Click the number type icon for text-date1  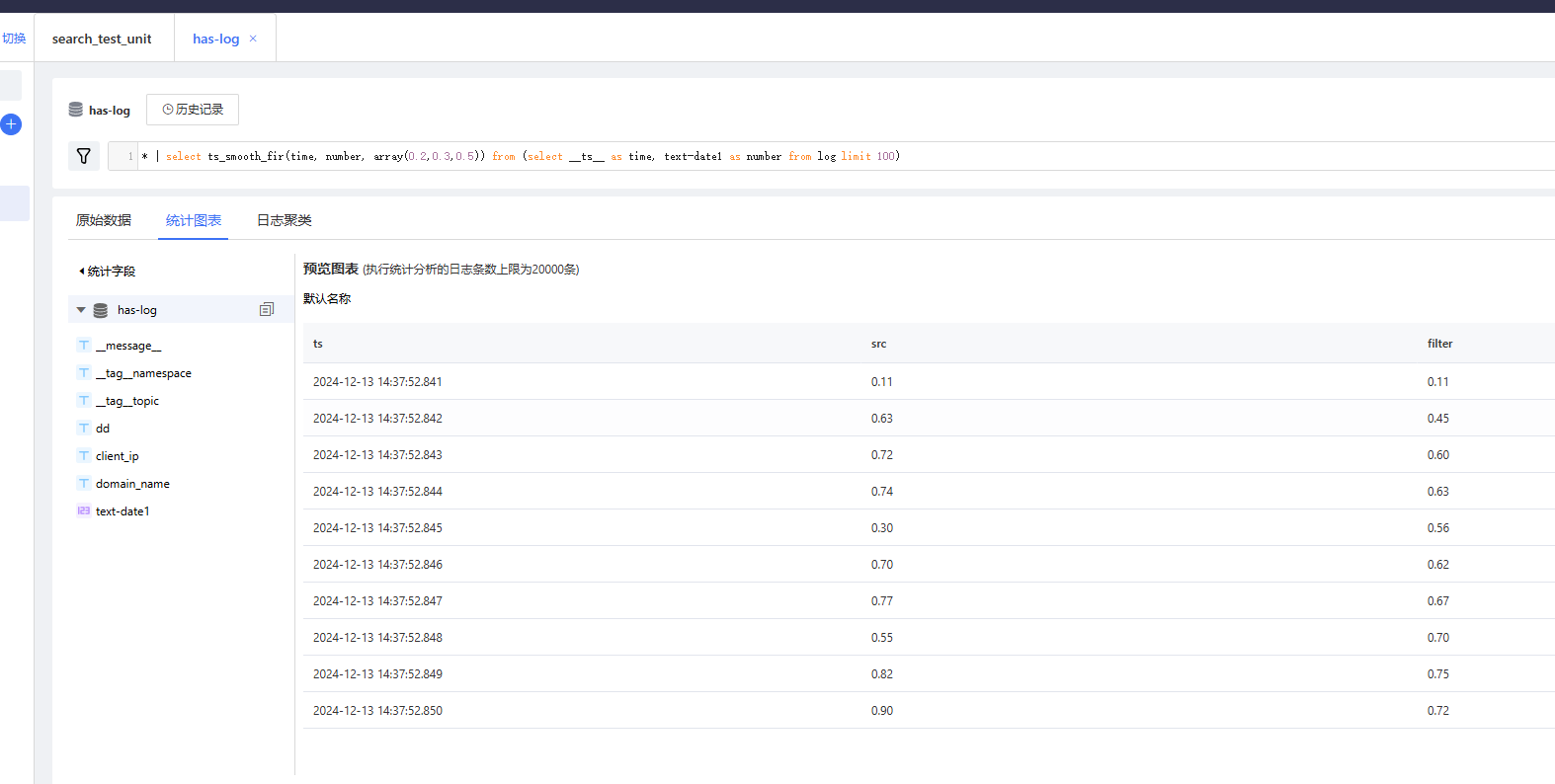(x=84, y=511)
